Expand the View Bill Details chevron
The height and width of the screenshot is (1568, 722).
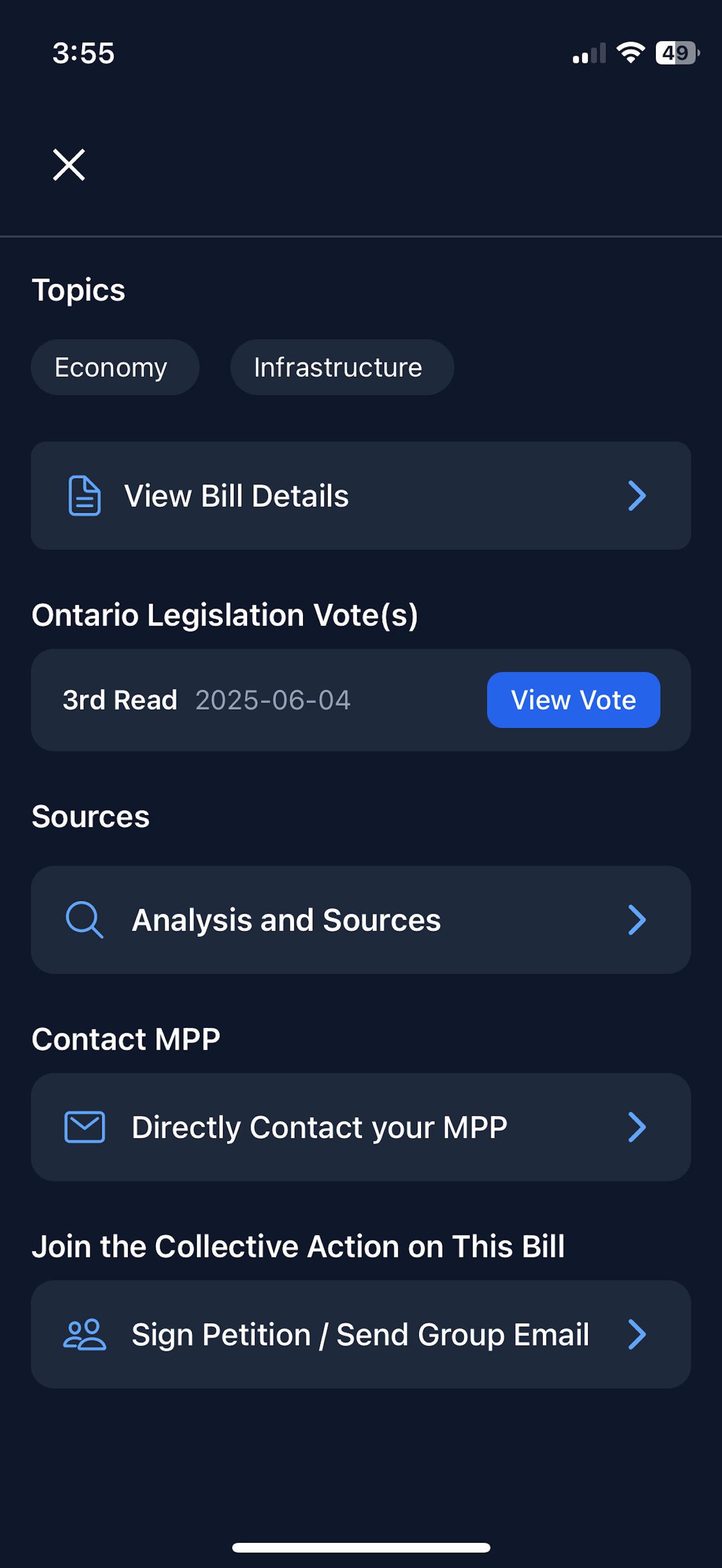point(637,496)
